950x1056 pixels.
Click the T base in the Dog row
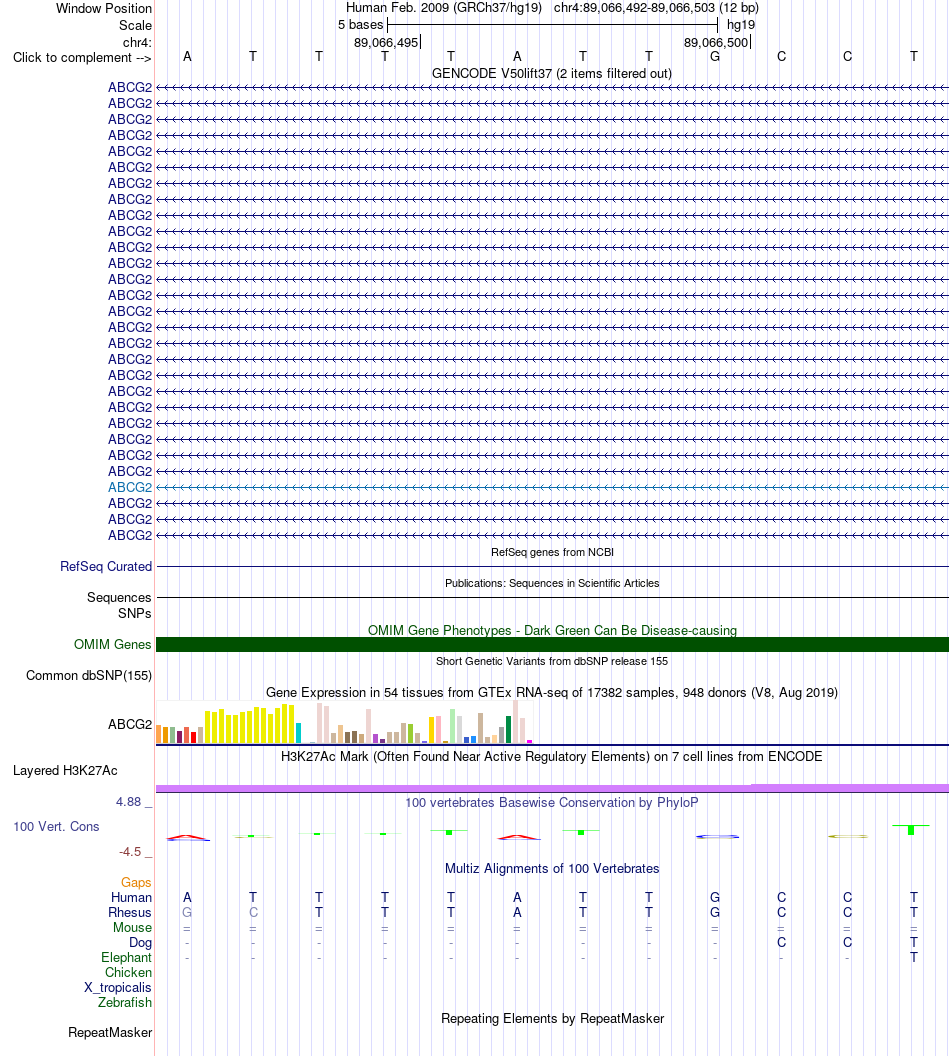click(x=914, y=943)
